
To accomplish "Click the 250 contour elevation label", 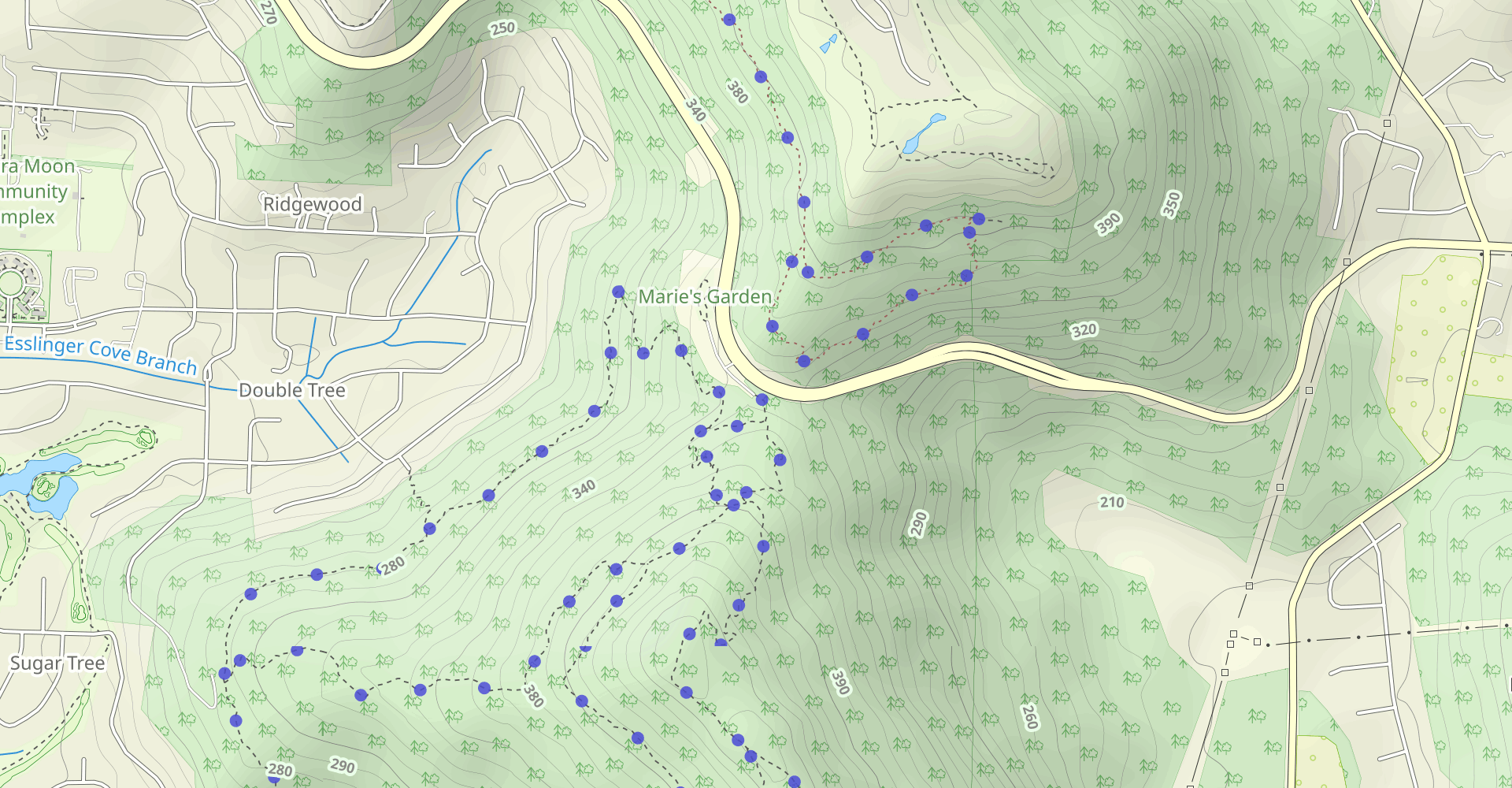I will (x=502, y=29).
